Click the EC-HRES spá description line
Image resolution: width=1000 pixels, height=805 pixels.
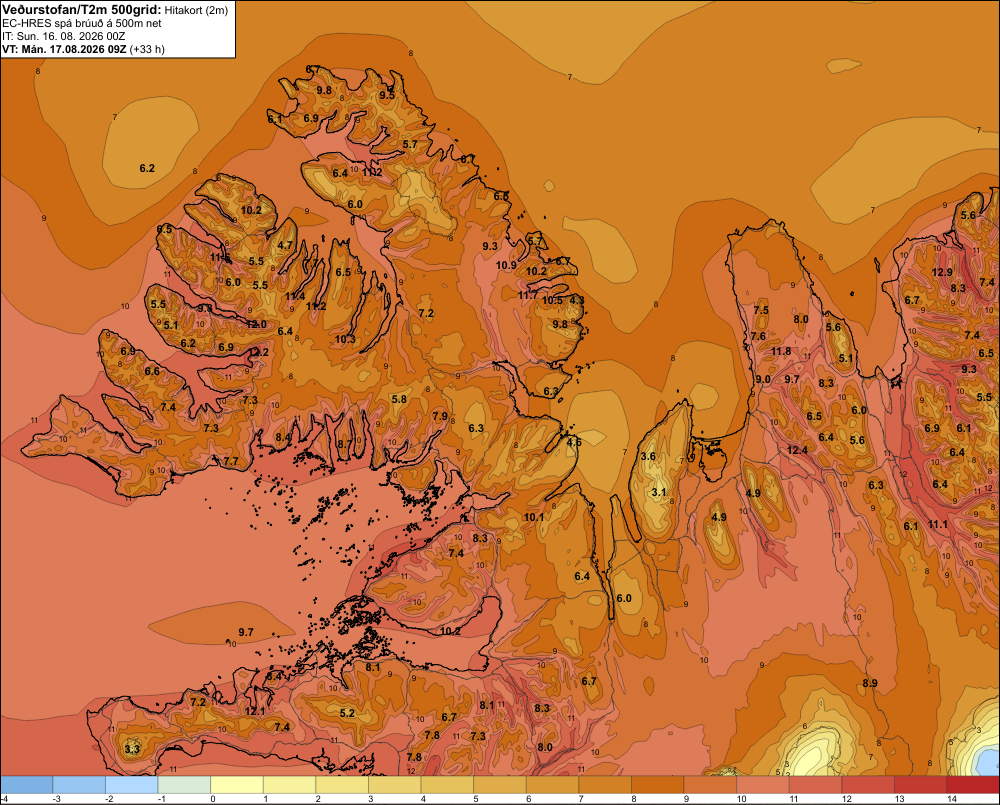coord(82,24)
